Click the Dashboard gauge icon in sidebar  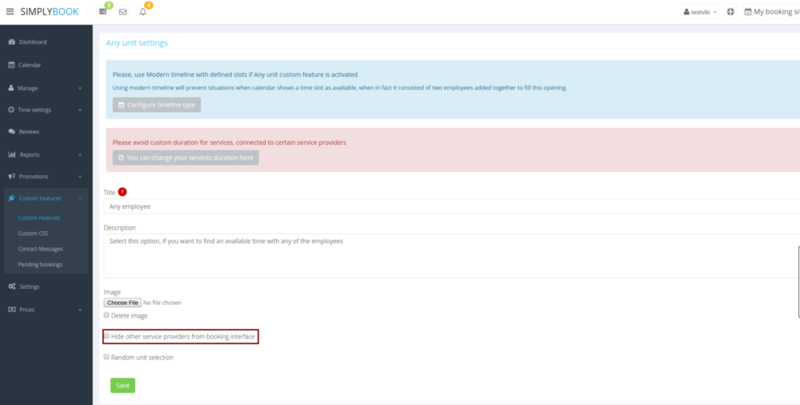pos(11,42)
